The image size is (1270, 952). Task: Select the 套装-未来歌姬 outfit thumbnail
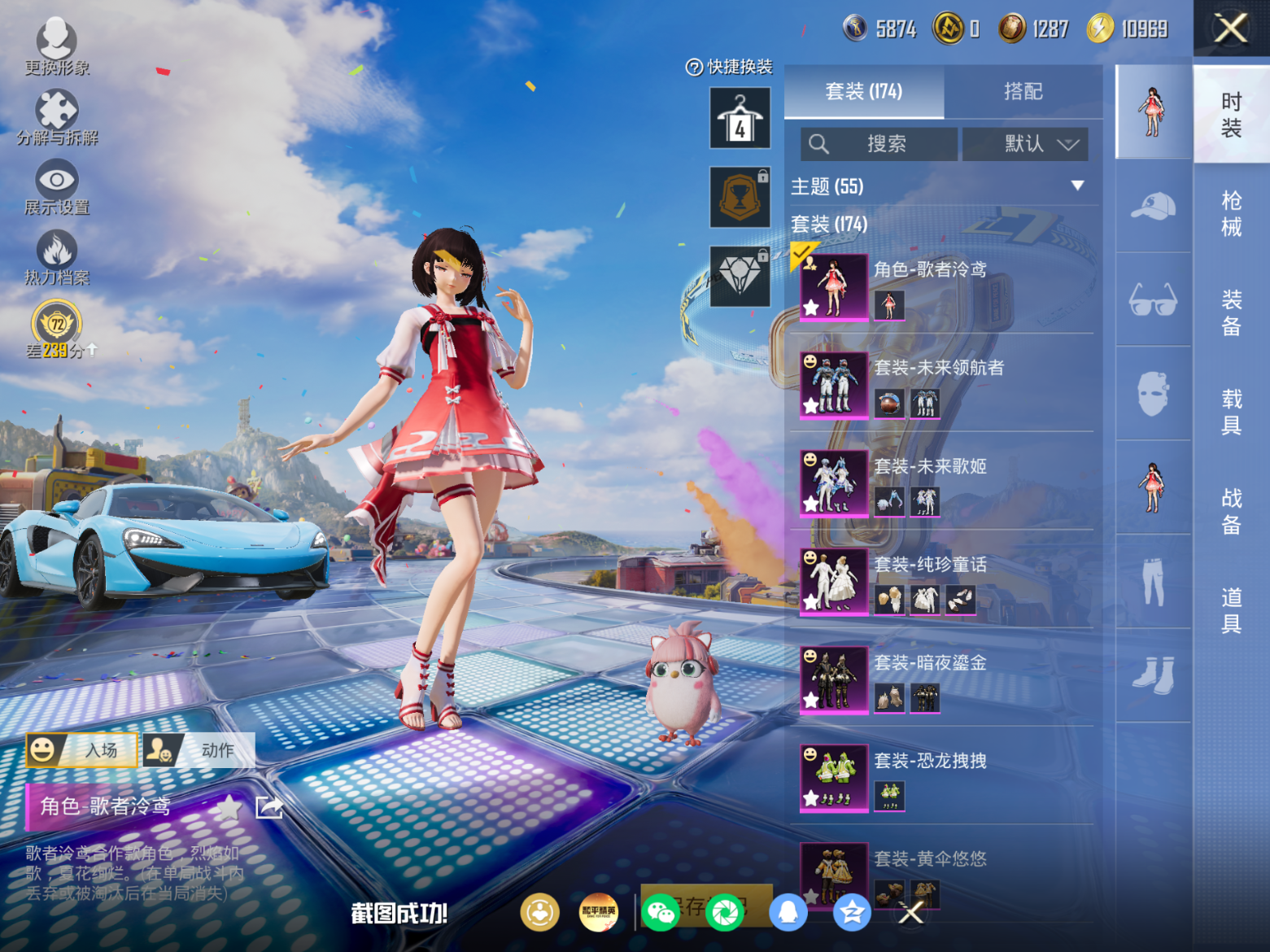833,484
